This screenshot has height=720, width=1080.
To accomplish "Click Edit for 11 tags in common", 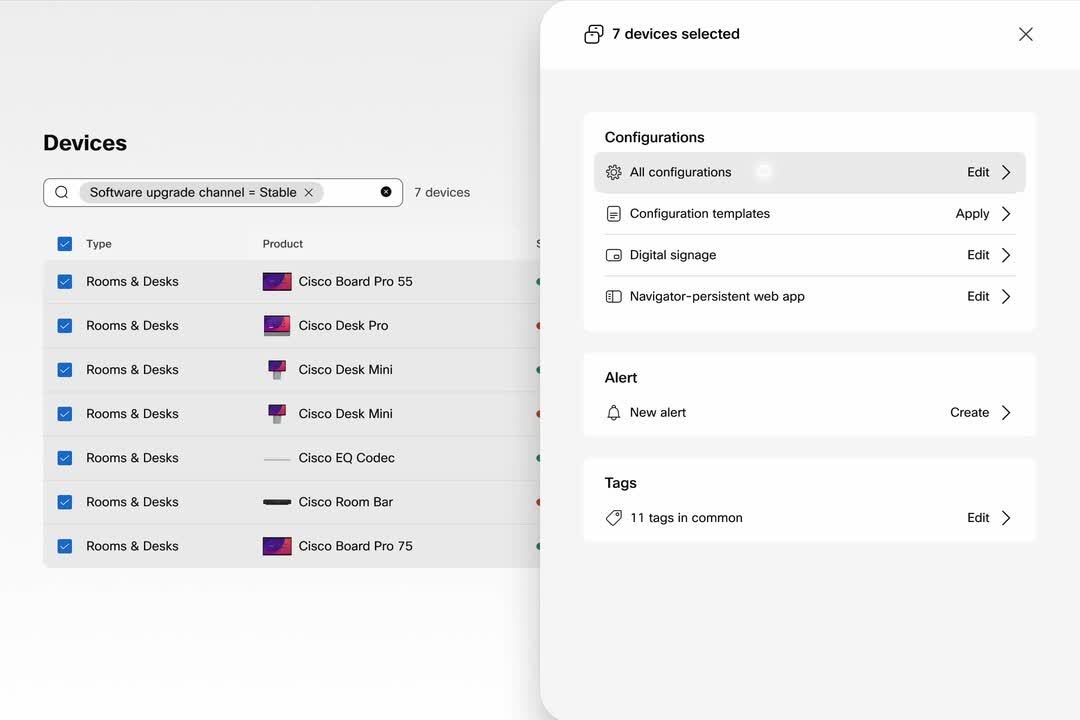I will point(978,517).
